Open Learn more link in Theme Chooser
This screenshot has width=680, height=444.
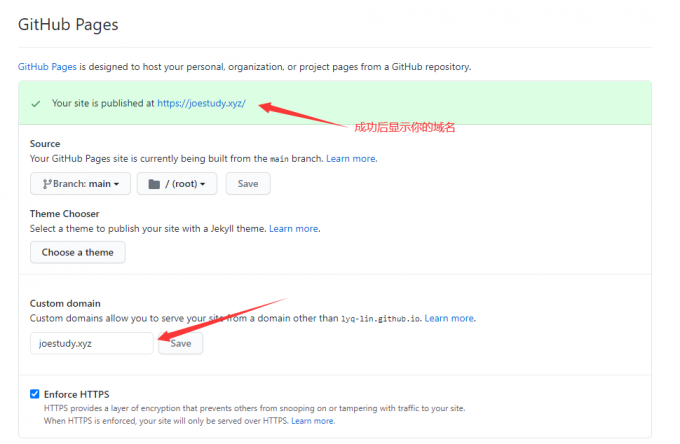[294, 229]
